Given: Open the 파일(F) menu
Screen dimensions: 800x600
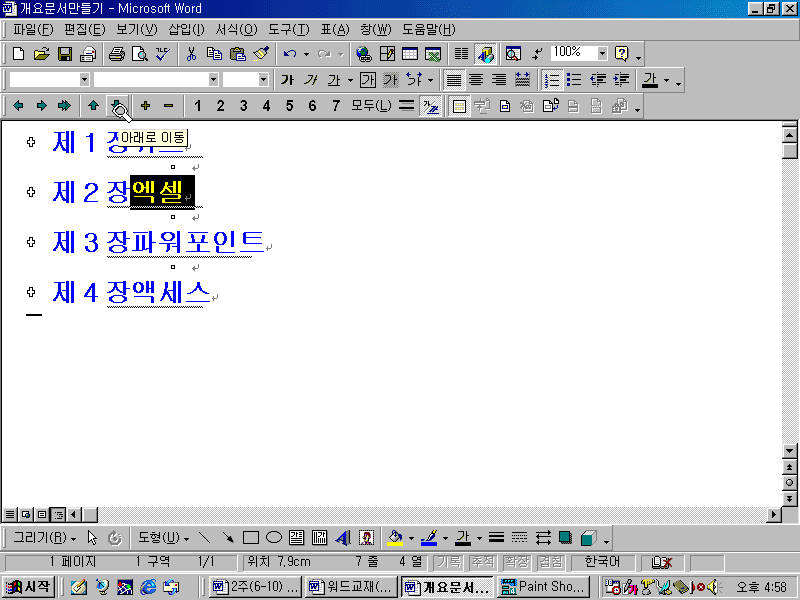Looking at the screenshot, I should point(33,30).
